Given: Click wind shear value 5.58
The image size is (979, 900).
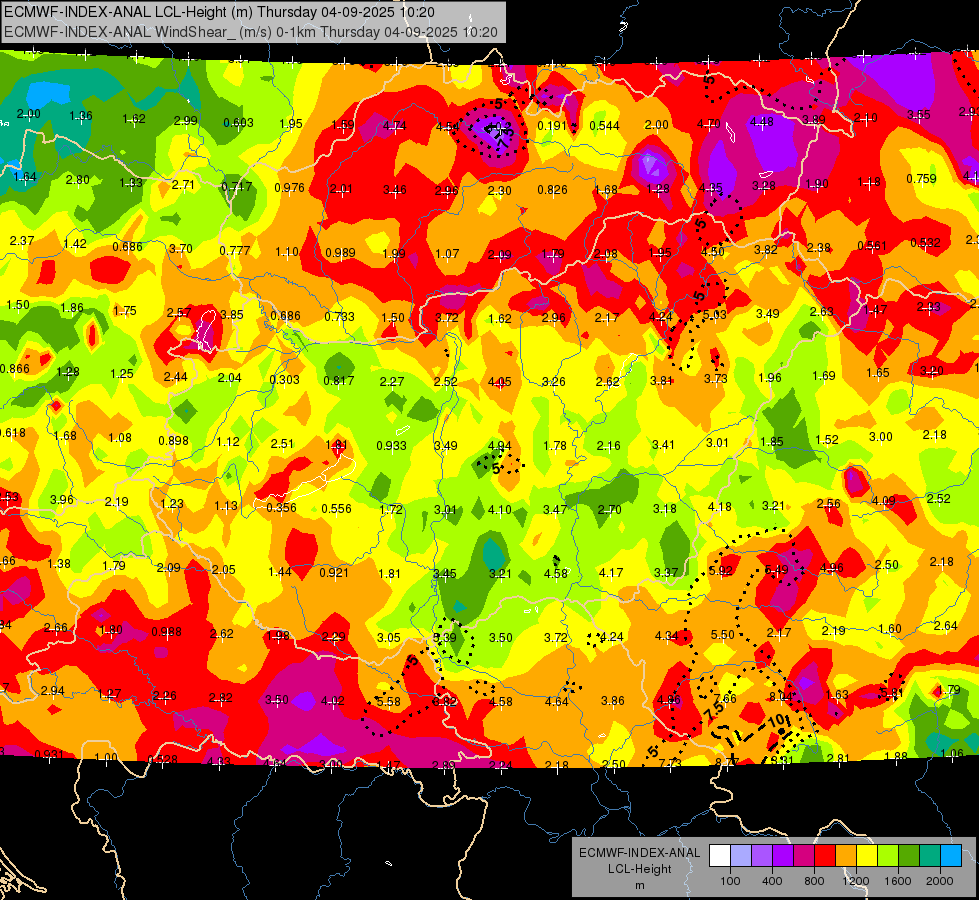Looking at the screenshot, I should [x=388, y=701].
